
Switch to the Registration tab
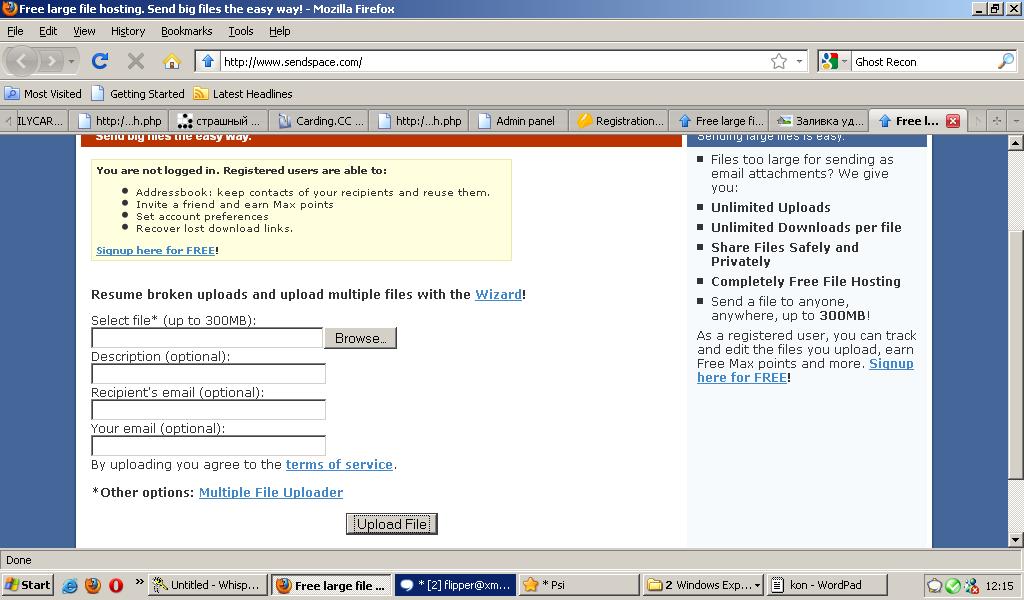coord(619,121)
